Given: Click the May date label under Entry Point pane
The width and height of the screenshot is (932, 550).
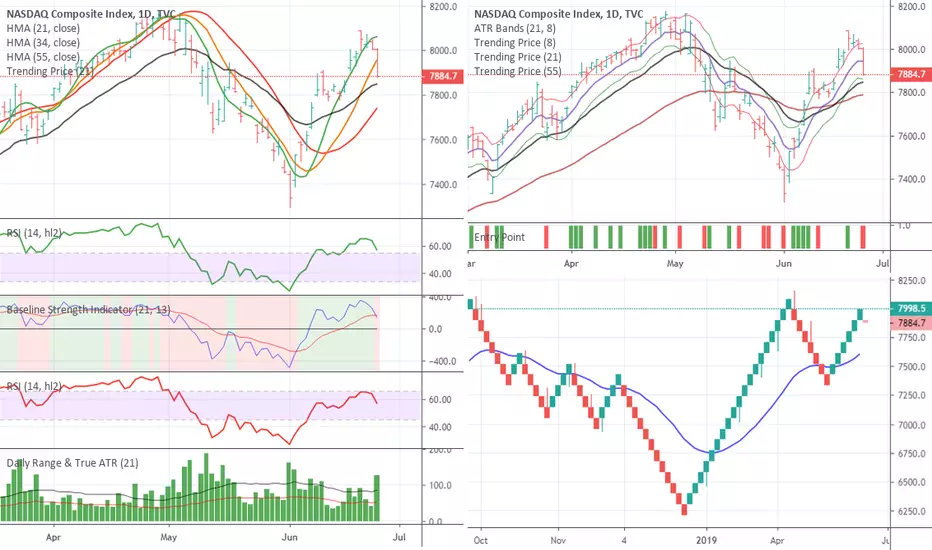Looking at the screenshot, I should click(x=675, y=263).
